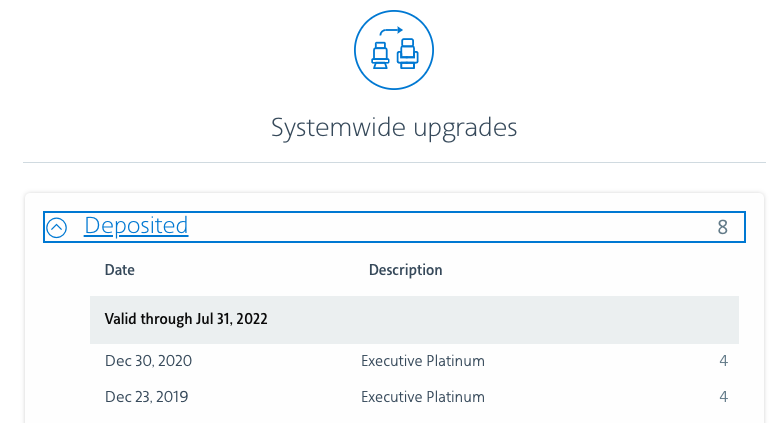The height and width of the screenshot is (423, 772).
Task: Select the Valid through Jul 31, 2022 row
Action: [414, 320]
